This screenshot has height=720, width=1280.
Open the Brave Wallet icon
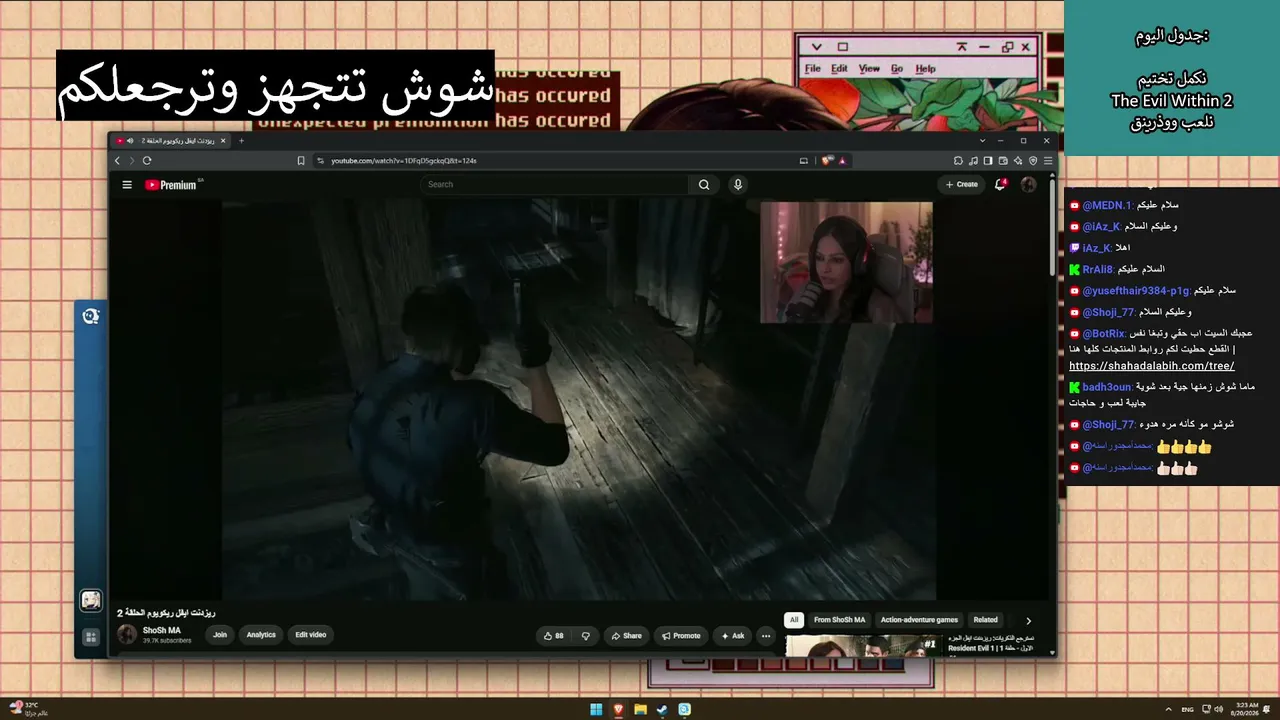(x=1003, y=160)
